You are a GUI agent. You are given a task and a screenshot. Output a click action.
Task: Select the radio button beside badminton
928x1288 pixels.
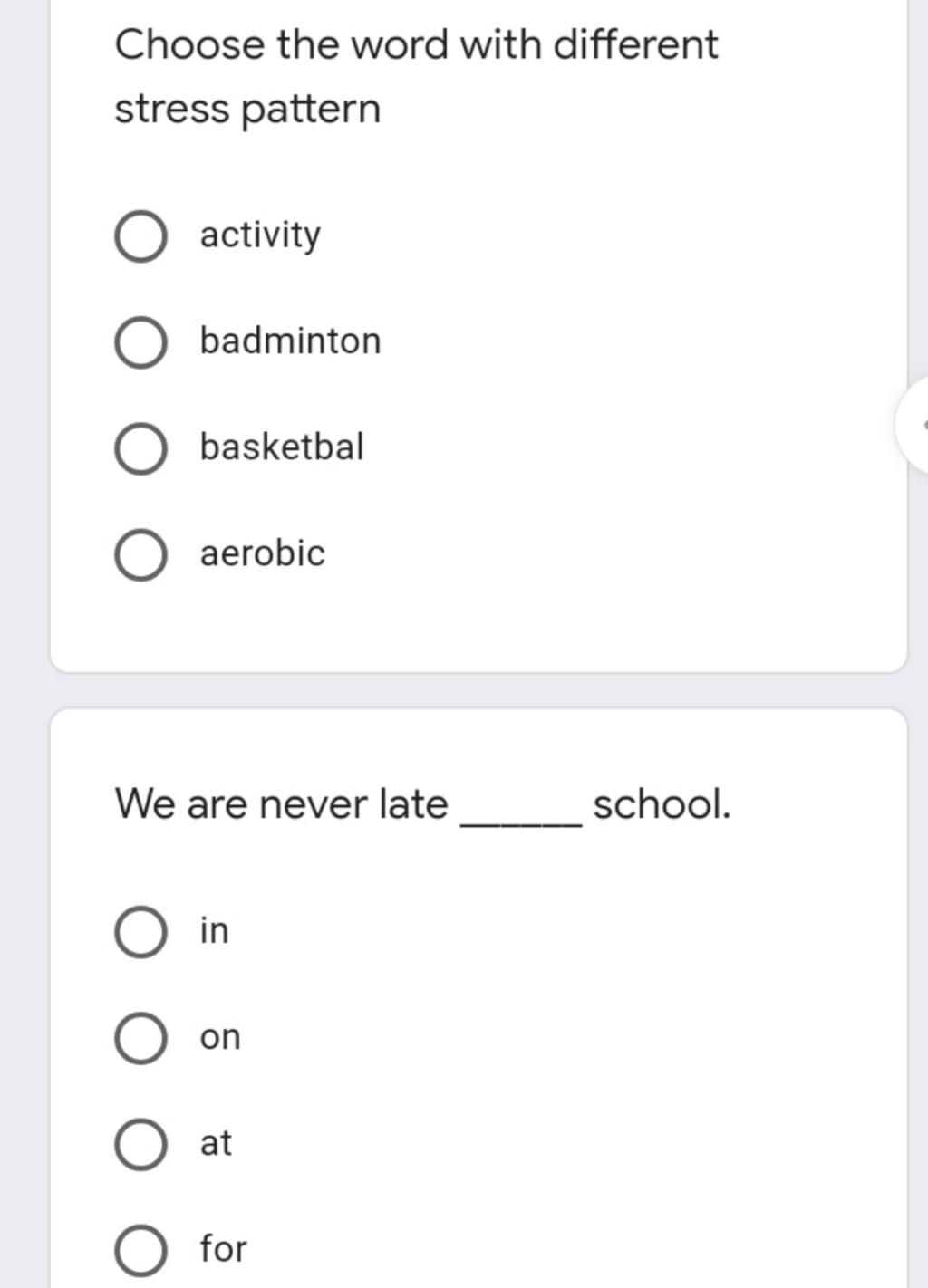coord(140,343)
